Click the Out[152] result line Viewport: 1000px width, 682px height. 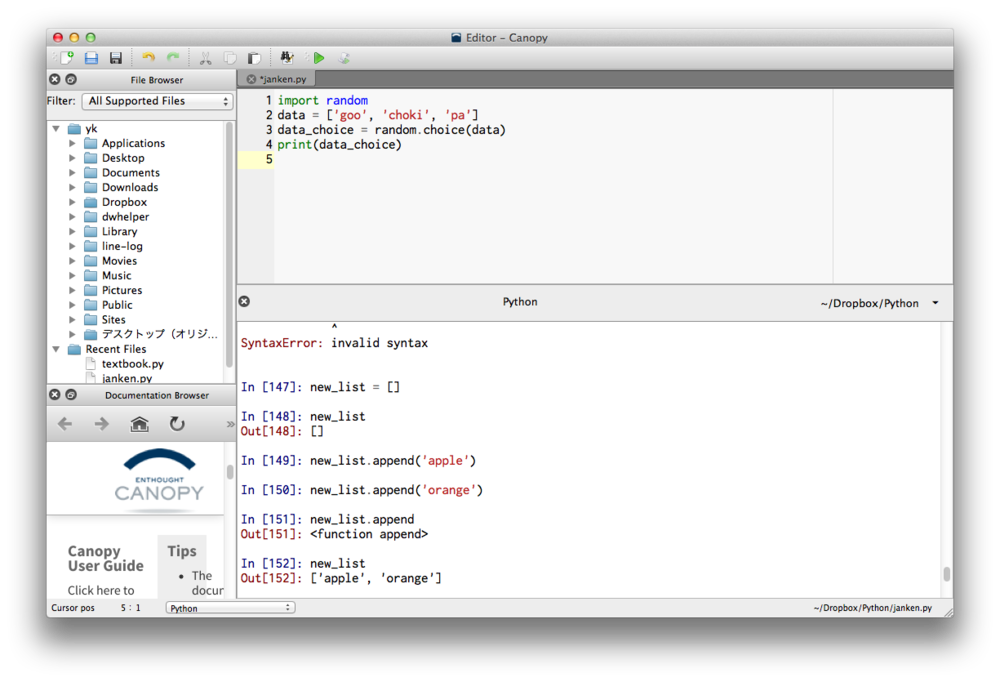(341, 579)
